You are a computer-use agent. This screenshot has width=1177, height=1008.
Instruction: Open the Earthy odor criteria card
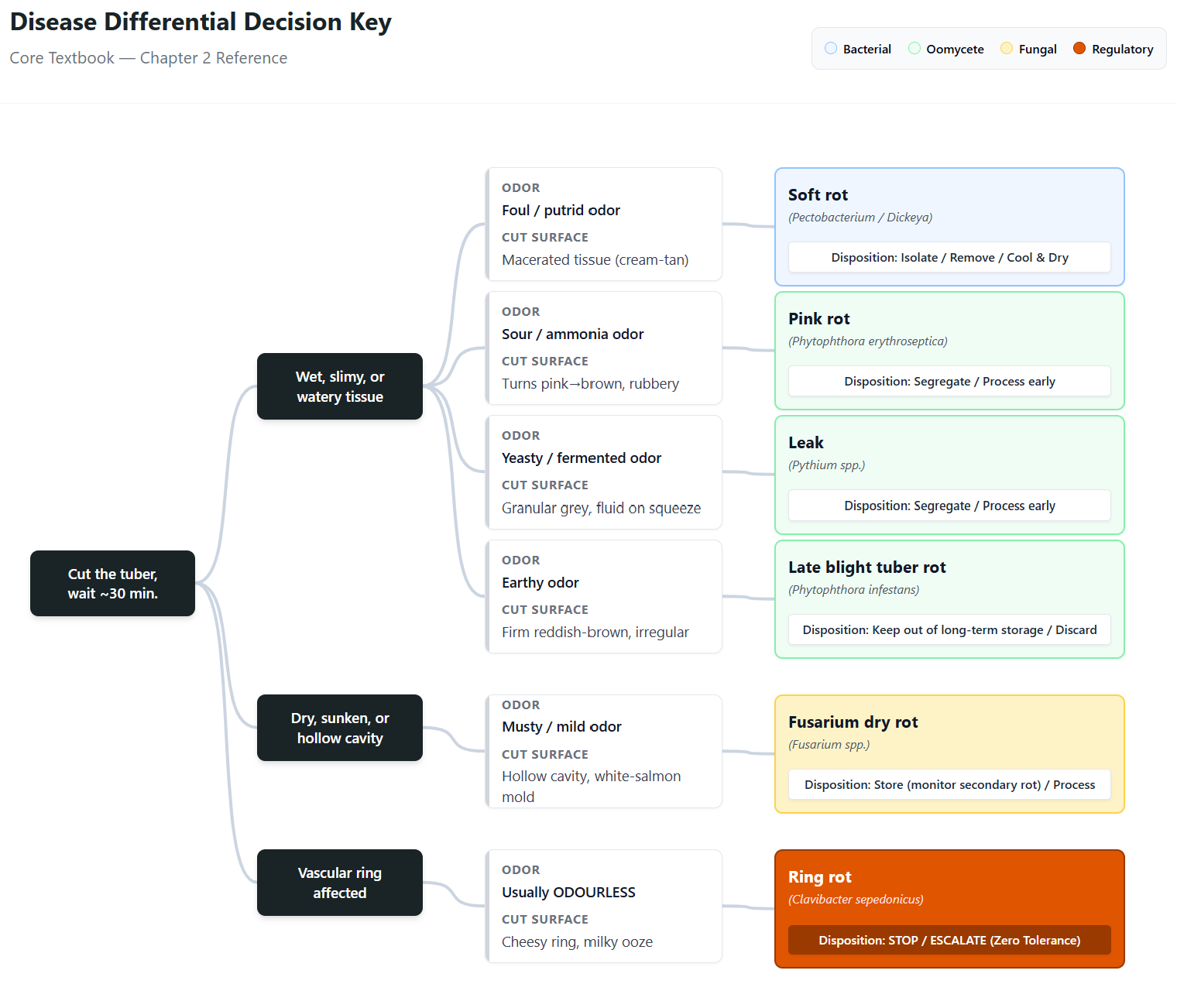coord(604,597)
